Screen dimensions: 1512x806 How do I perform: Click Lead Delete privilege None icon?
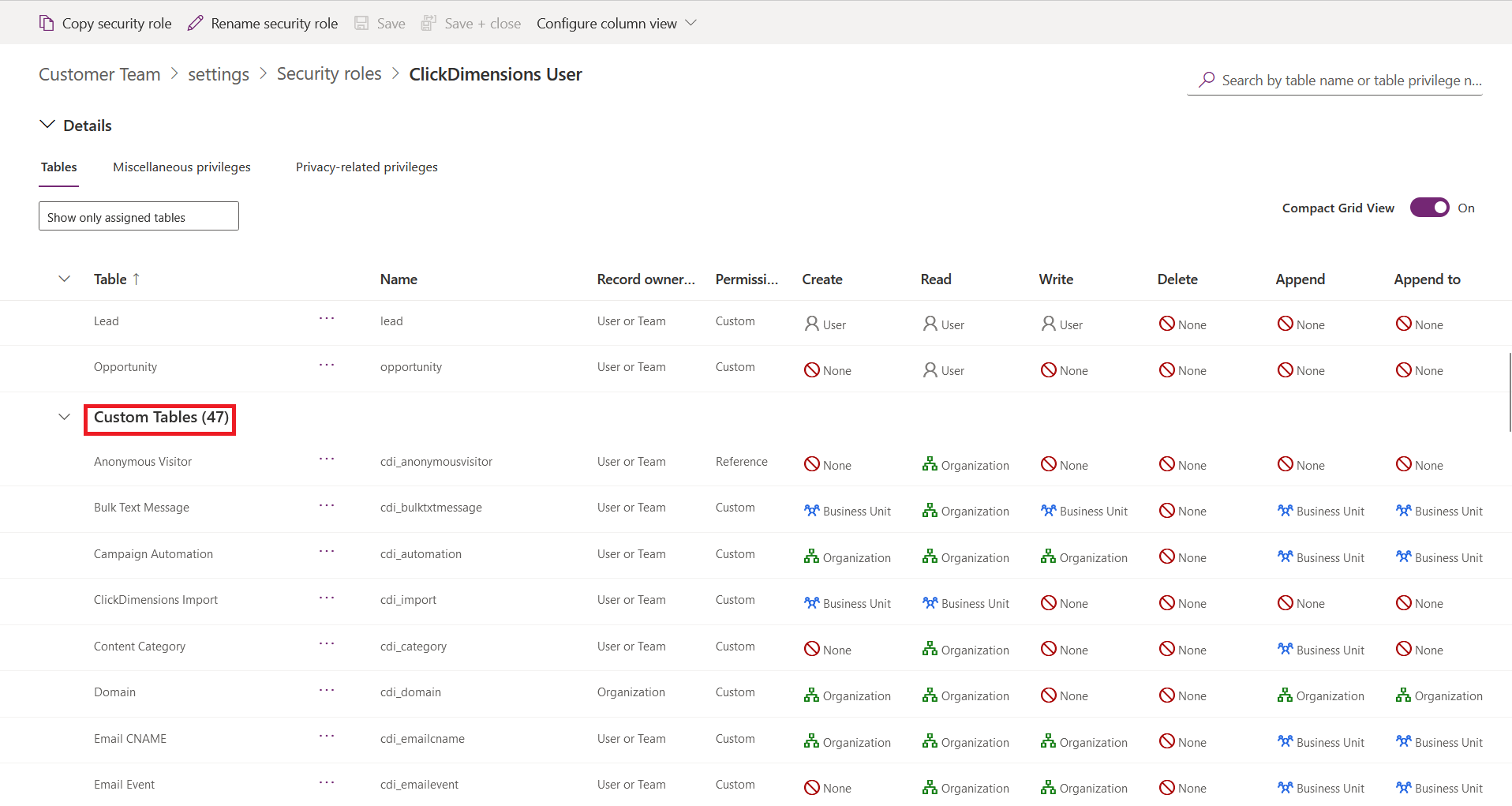[1166, 324]
